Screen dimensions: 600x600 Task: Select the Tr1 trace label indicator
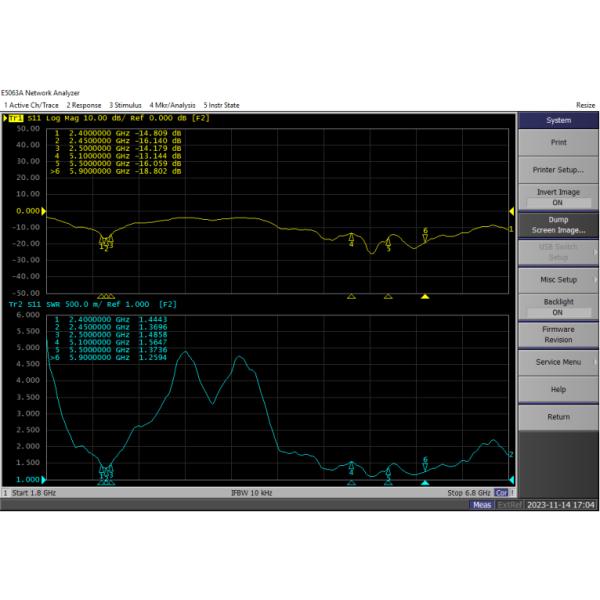click(x=16, y=119)
